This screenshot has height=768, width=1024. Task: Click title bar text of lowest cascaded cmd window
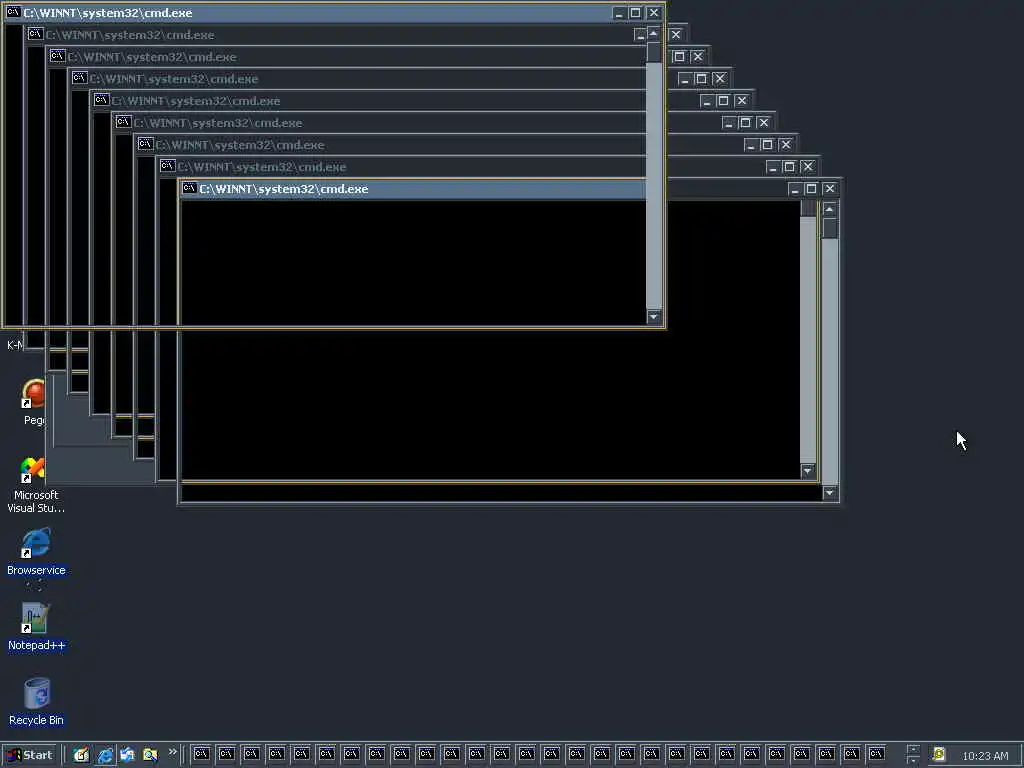click(x=283, y=189)
